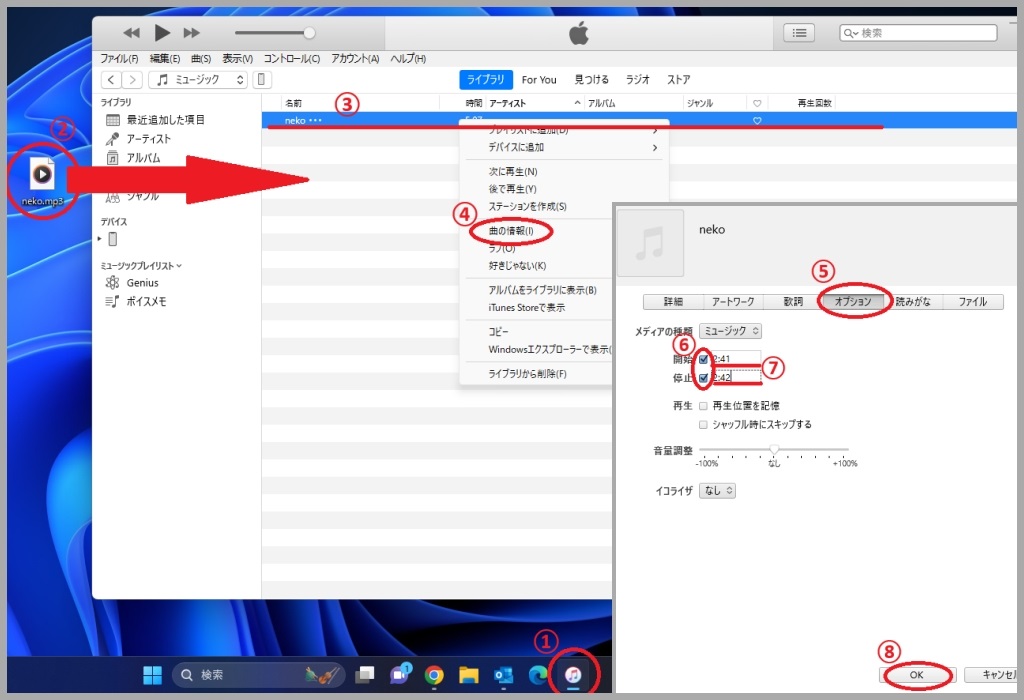Image resolution: width=1024 pixels, height=700 pixels.
Task: Select the phone device in the sidebar
Action: pyautogui.click(x=113, y=239)
